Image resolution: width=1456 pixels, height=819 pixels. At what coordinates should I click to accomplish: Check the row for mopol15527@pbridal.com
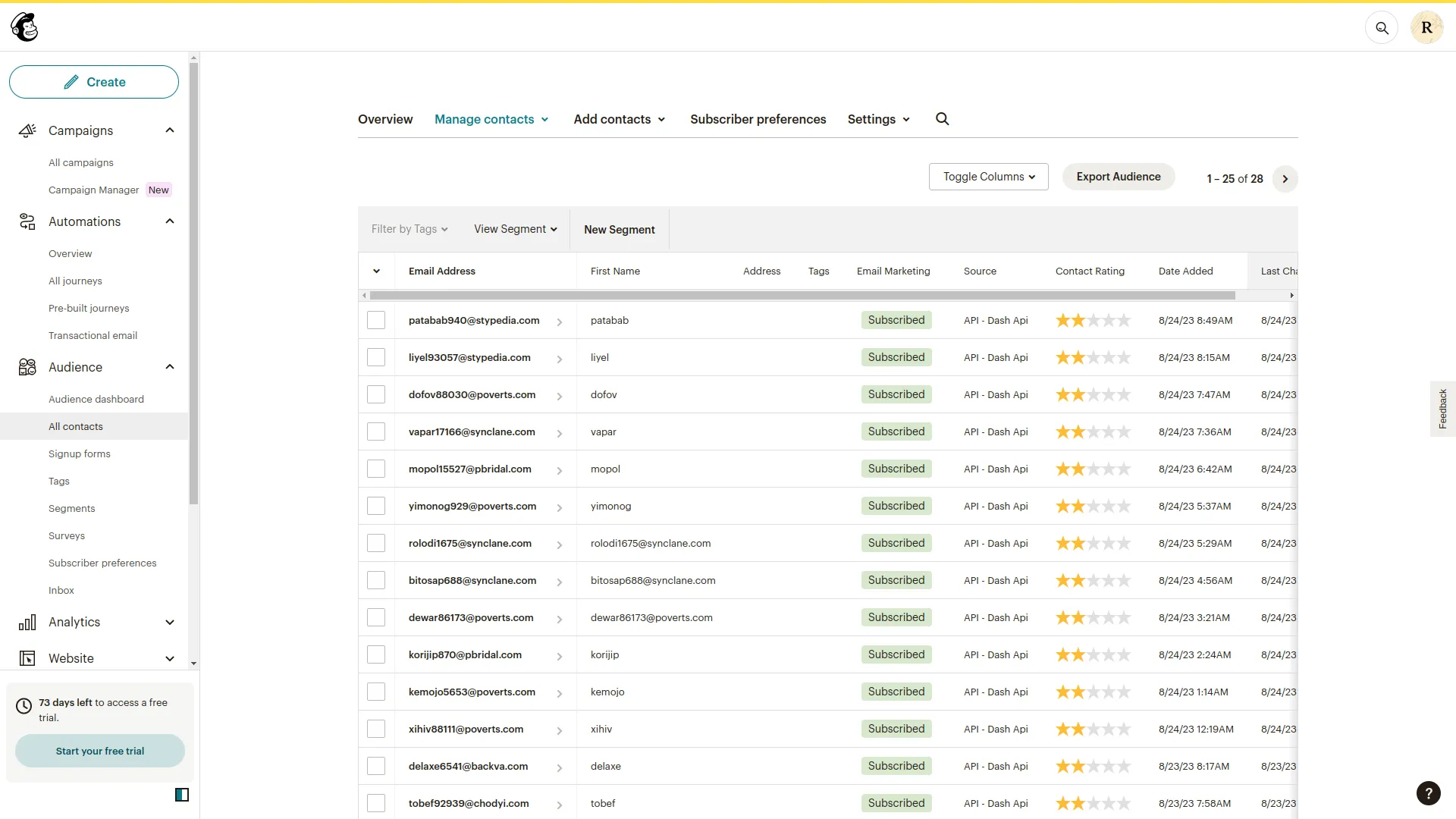(376, 468)
